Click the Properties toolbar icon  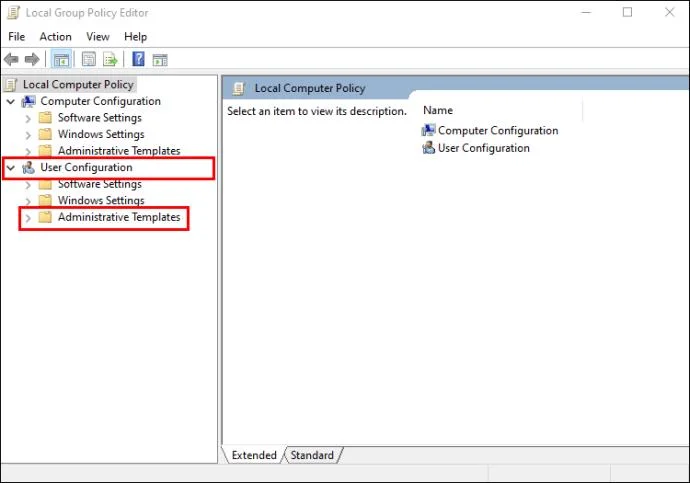pos(88,59)
